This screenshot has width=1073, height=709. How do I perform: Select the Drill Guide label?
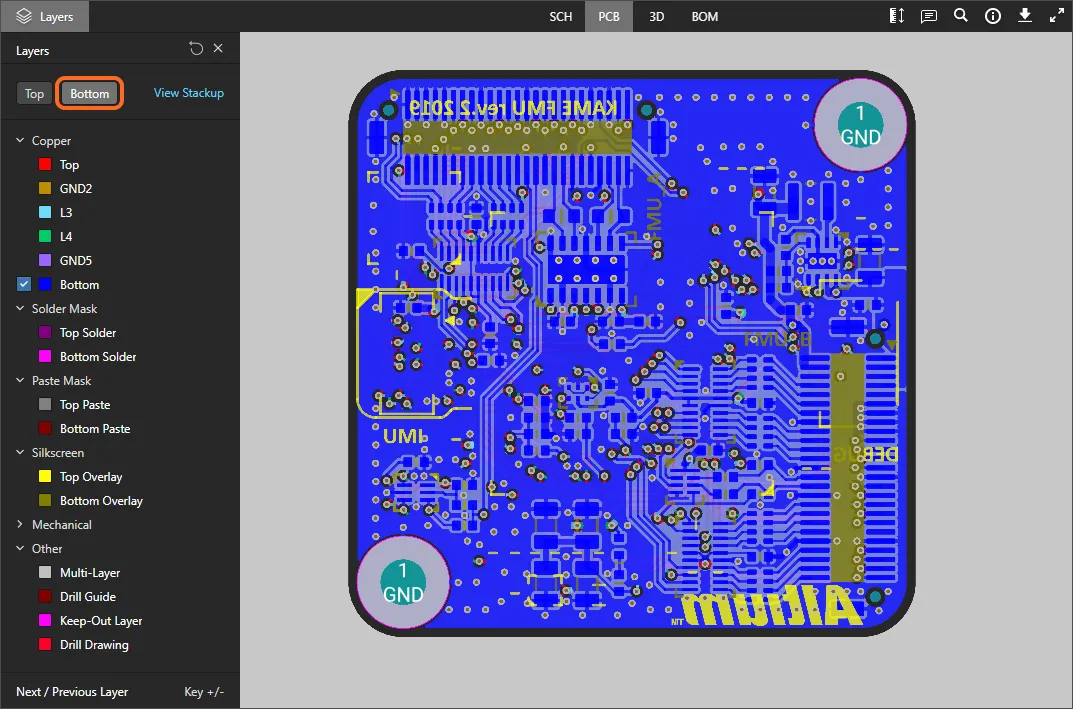click(88, 596)
